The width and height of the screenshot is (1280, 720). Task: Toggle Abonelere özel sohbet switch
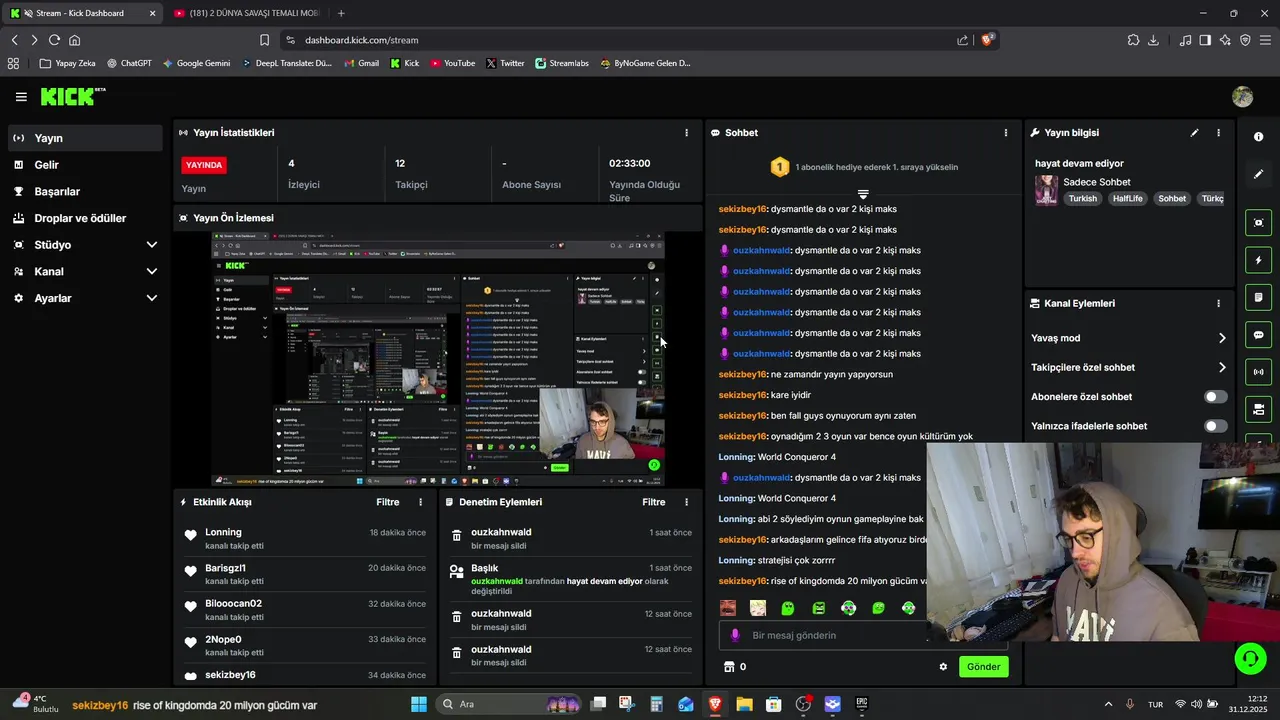tap(1215, 397)
